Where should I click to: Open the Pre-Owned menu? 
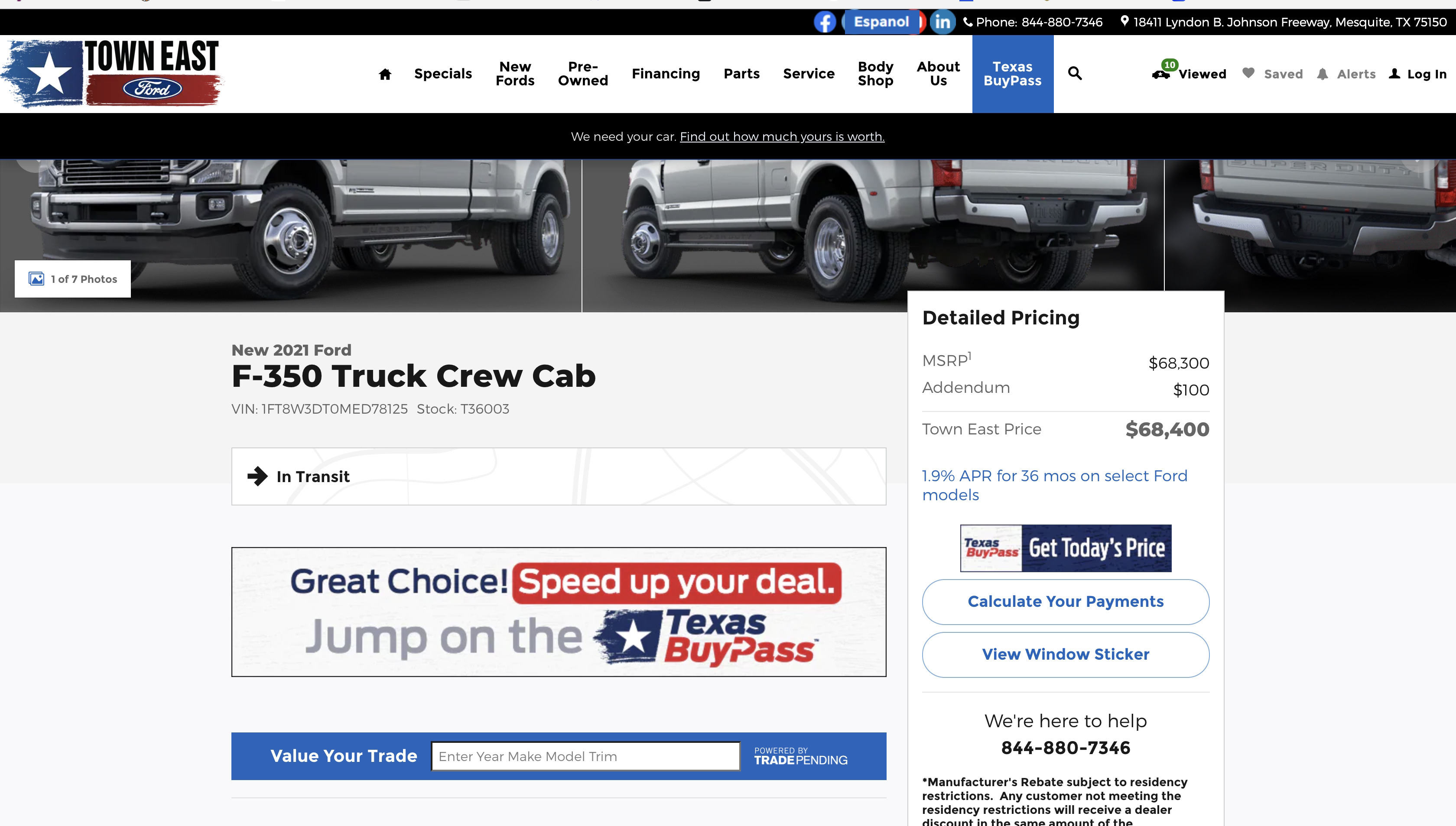[x=583, y=74]
